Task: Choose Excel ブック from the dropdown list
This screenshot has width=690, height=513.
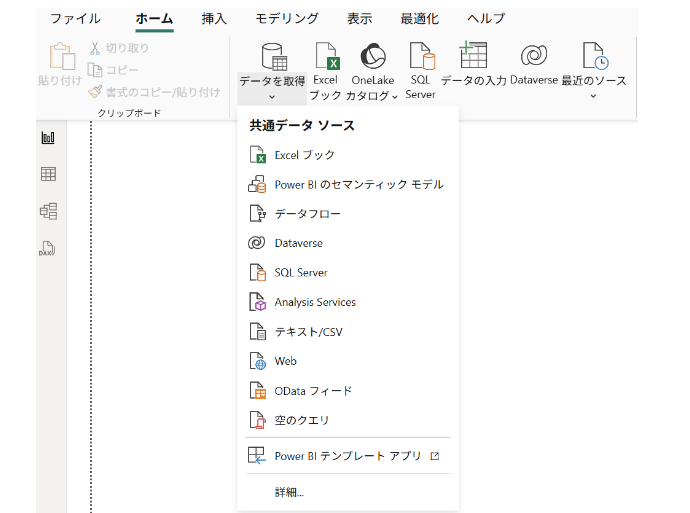Action: pyautogui.click(x=348, y=155)
